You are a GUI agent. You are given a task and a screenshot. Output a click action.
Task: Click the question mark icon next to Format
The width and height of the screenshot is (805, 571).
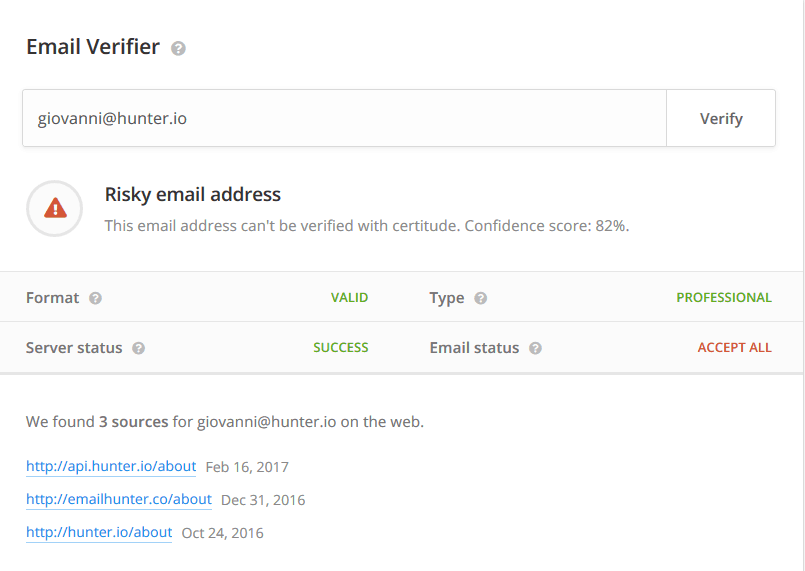[x=95, y=298]
